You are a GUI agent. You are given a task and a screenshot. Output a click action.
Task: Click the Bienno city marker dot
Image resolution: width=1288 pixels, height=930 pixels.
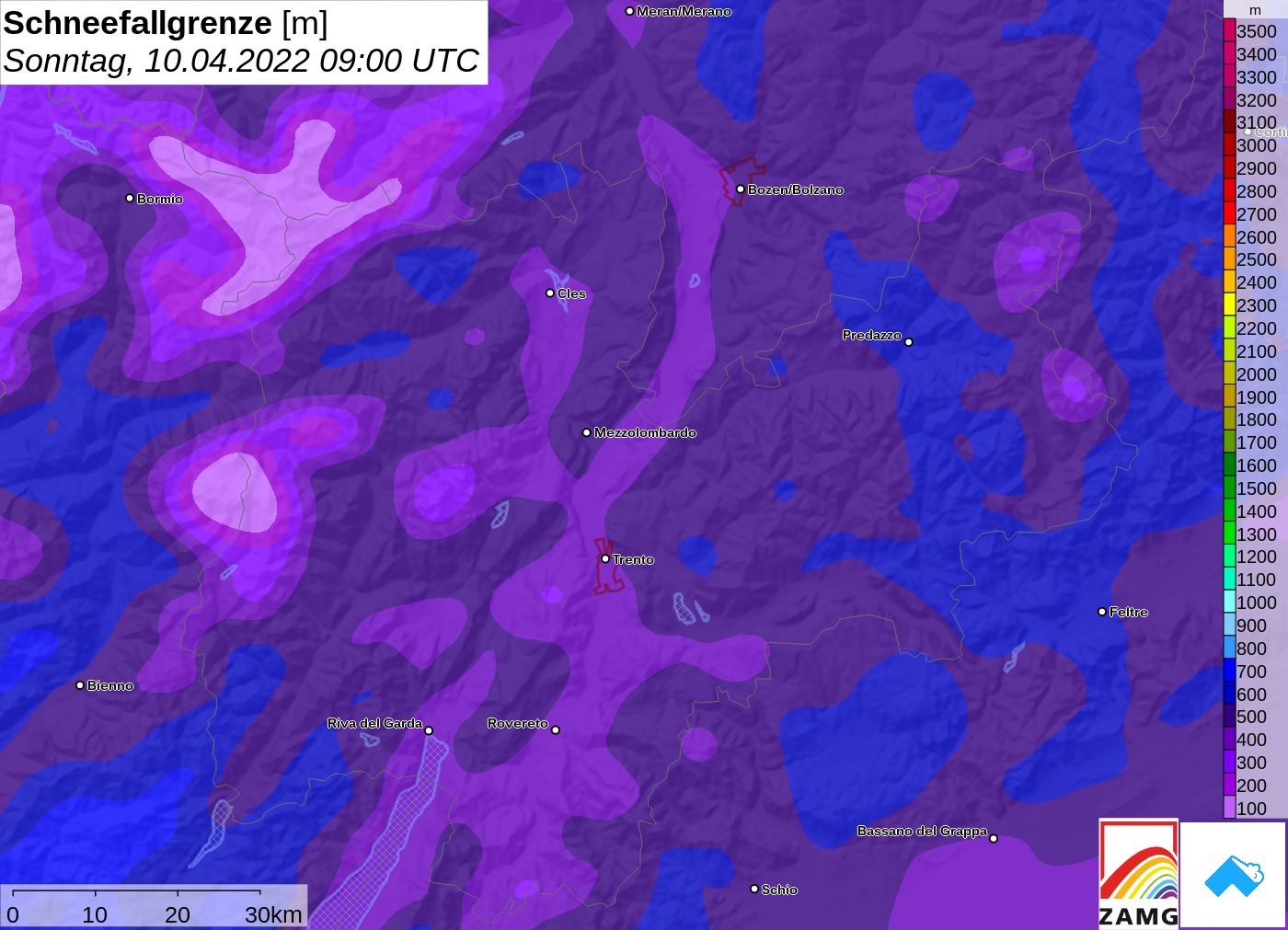point(80,684)
